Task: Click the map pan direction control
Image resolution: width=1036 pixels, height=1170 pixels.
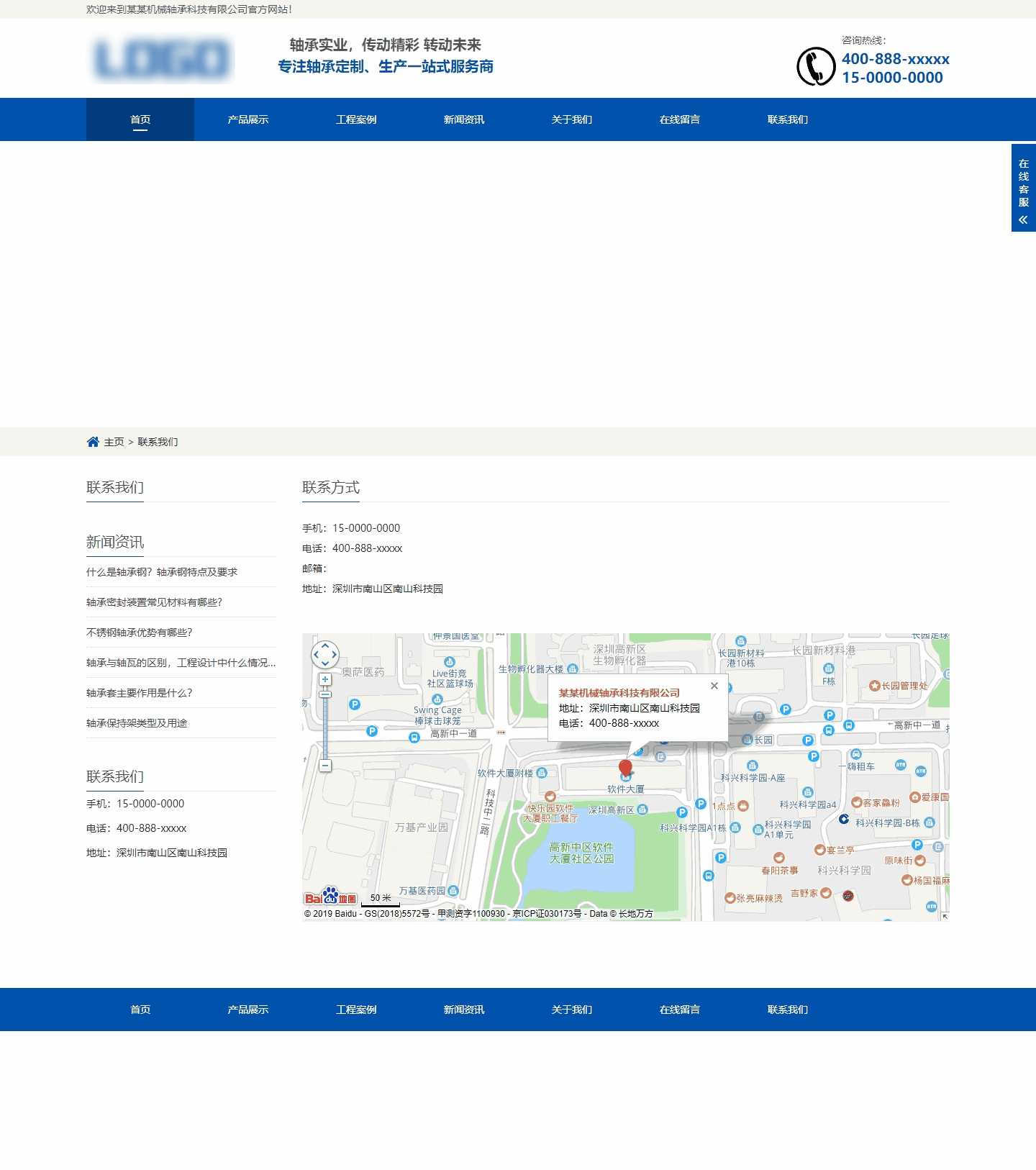Action: point(325,655)
